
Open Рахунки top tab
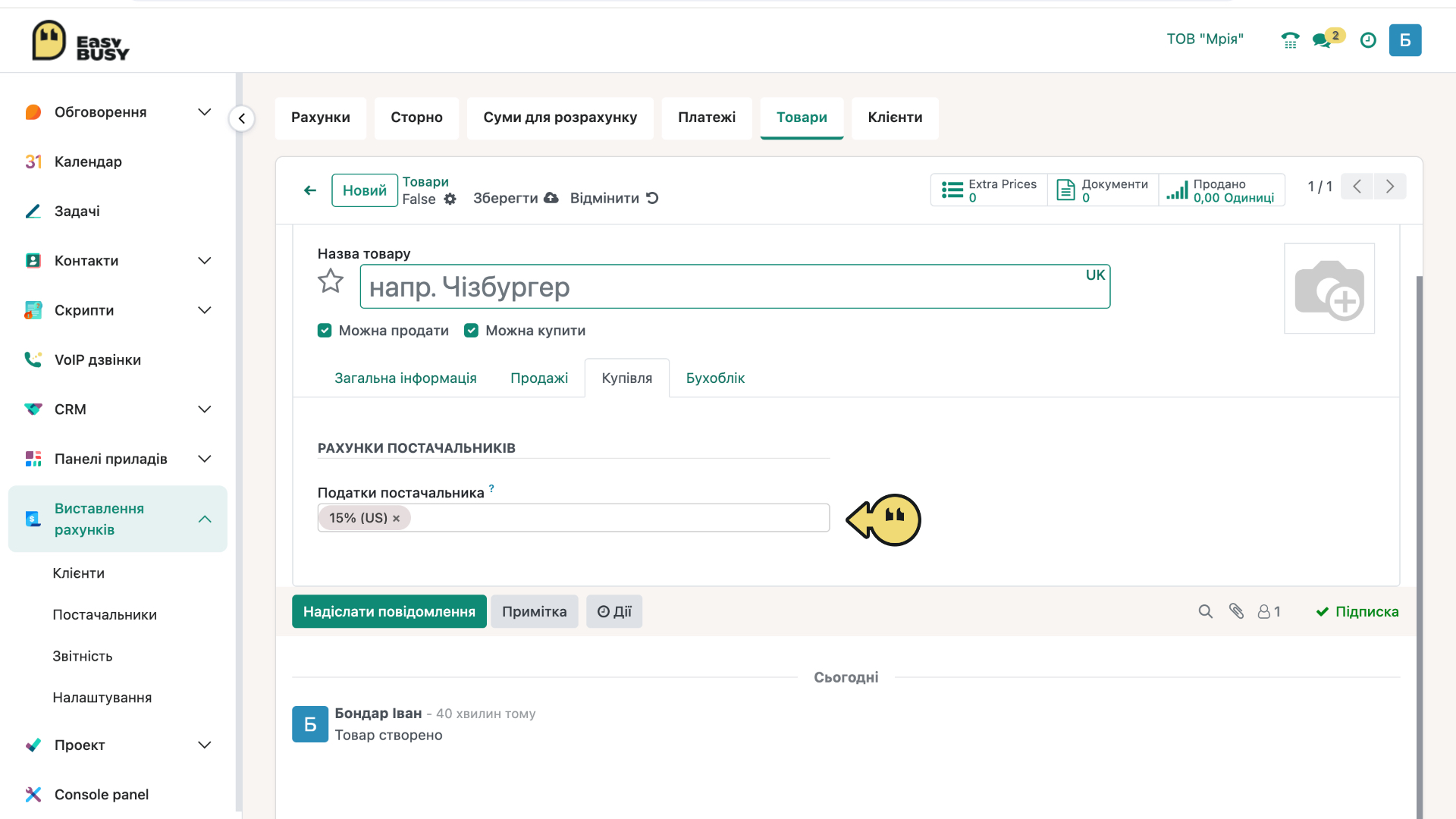(321, 118)
